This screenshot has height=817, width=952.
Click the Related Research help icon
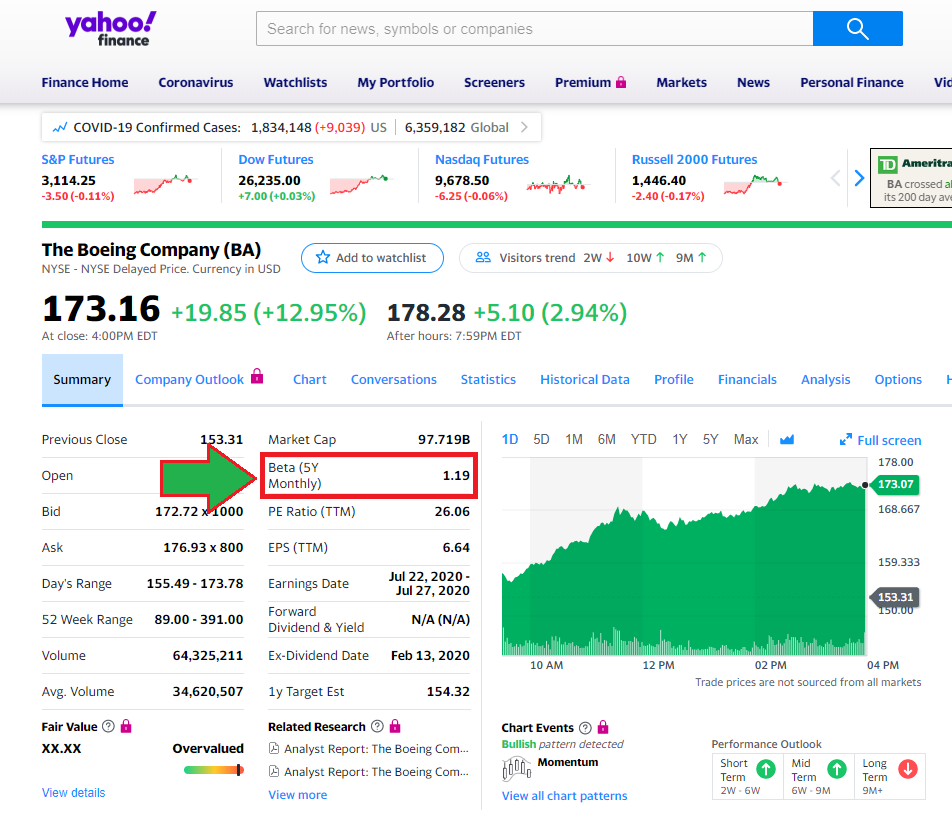377,726
